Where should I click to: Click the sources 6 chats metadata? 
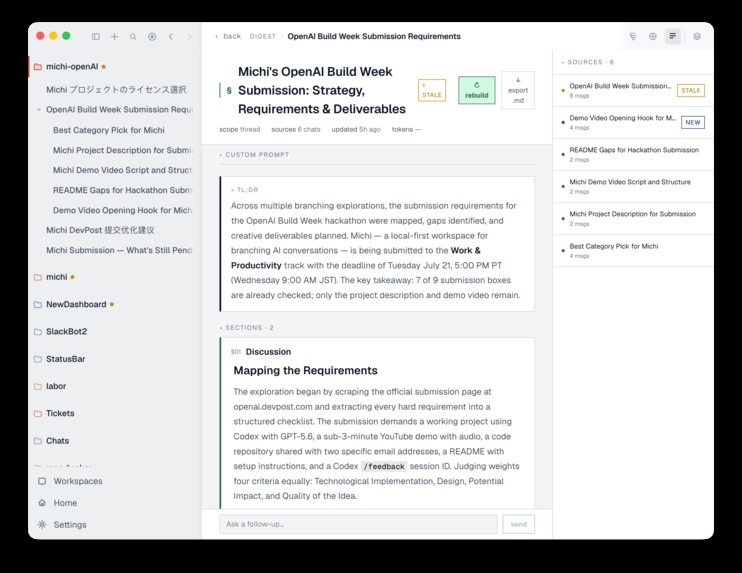(x=296, y=129)
